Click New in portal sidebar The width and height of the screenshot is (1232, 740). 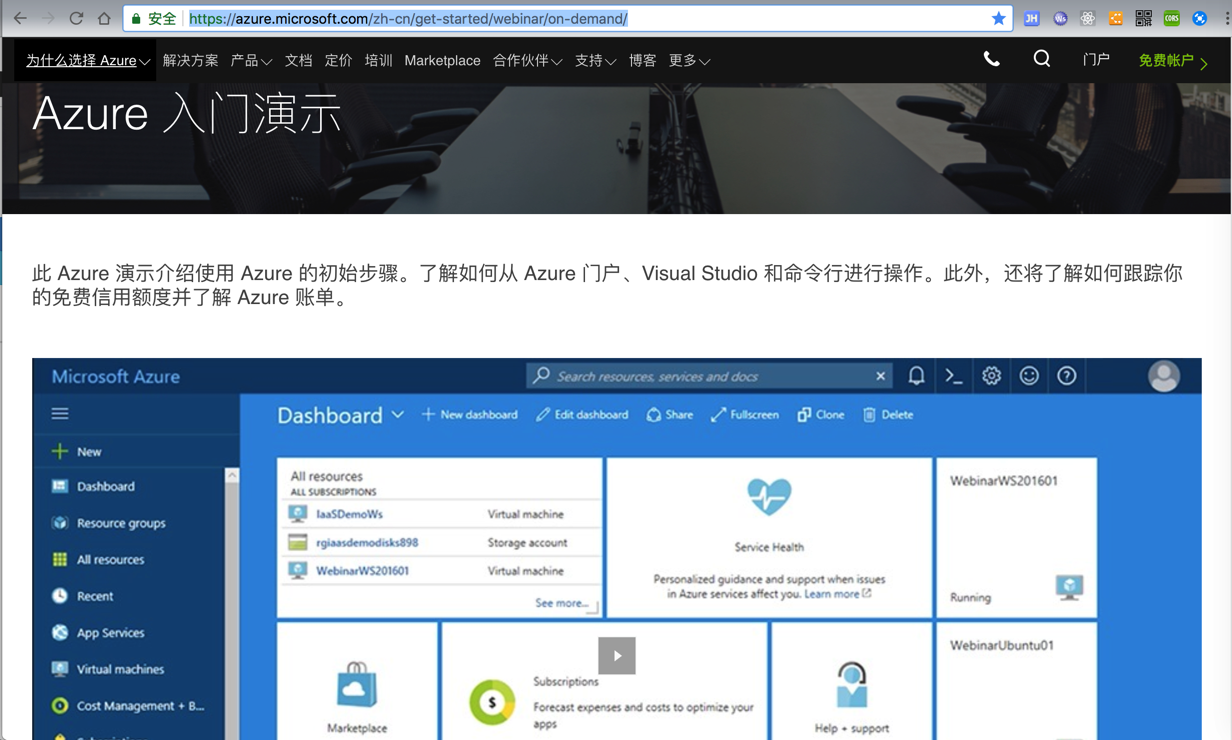tap(77, 452)
